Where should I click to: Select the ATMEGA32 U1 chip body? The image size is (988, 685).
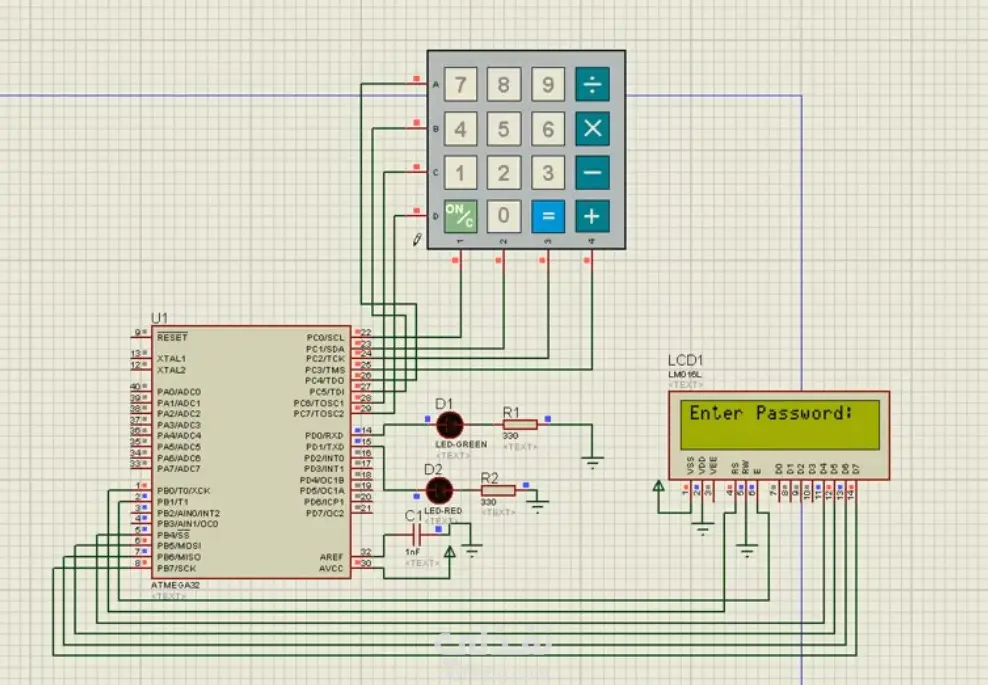point(251,451)
